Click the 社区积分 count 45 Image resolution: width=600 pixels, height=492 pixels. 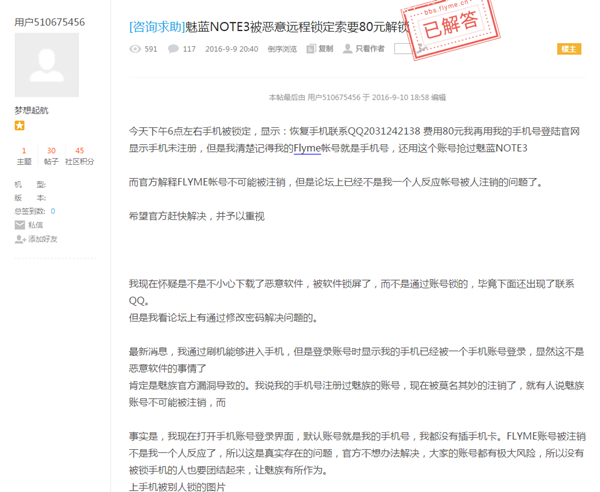click(80, 151)
